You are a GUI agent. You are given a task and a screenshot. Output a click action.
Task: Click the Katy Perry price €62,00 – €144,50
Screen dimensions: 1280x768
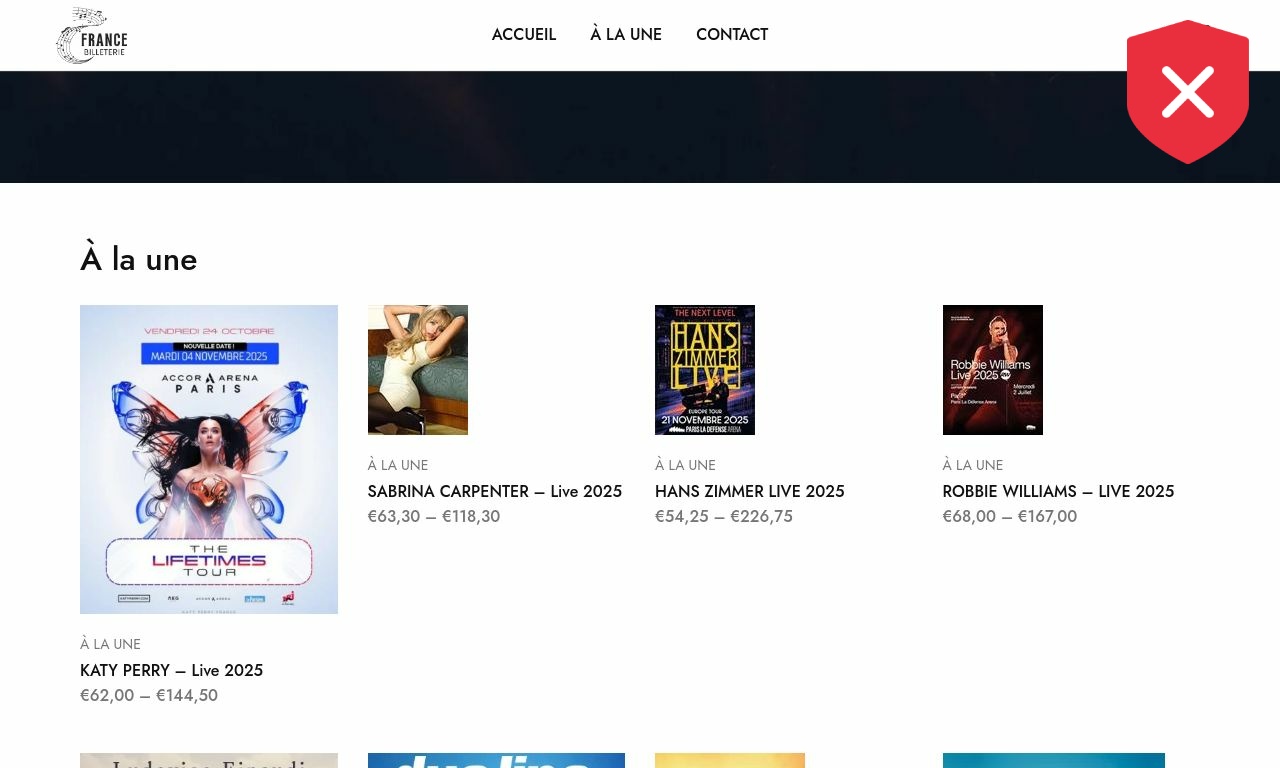[x=149, y=695]
